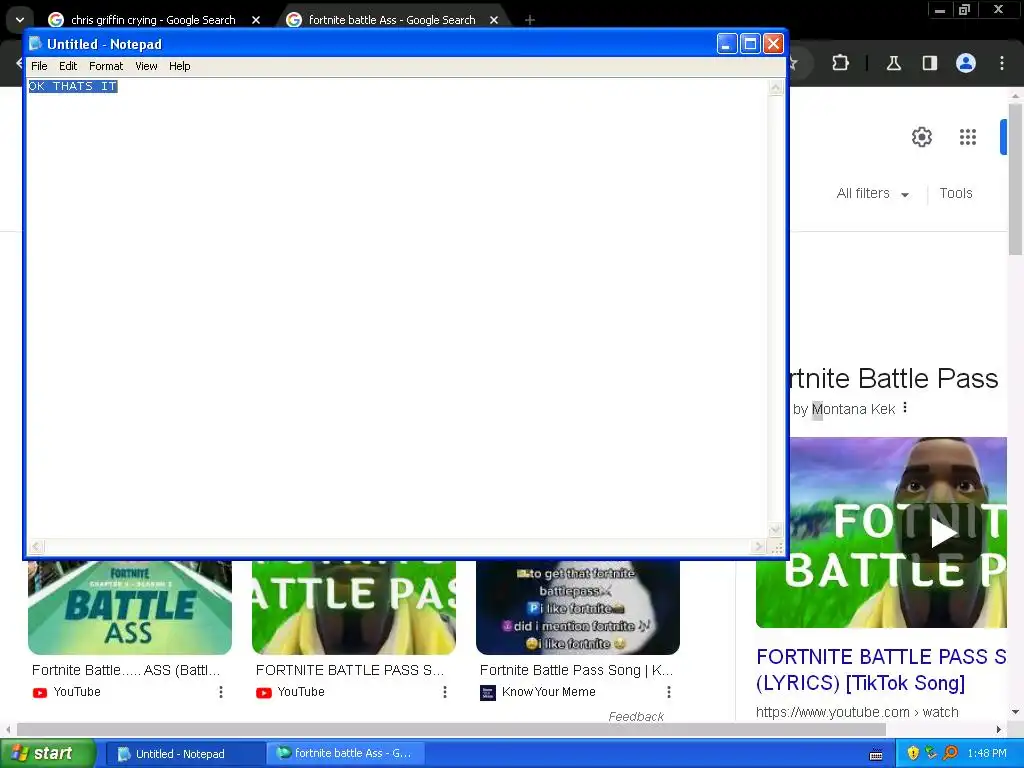The height and width of the screenshot is (768, 1024).
Task: Click selected text OK THATS IT
Action: coord(73,86)
